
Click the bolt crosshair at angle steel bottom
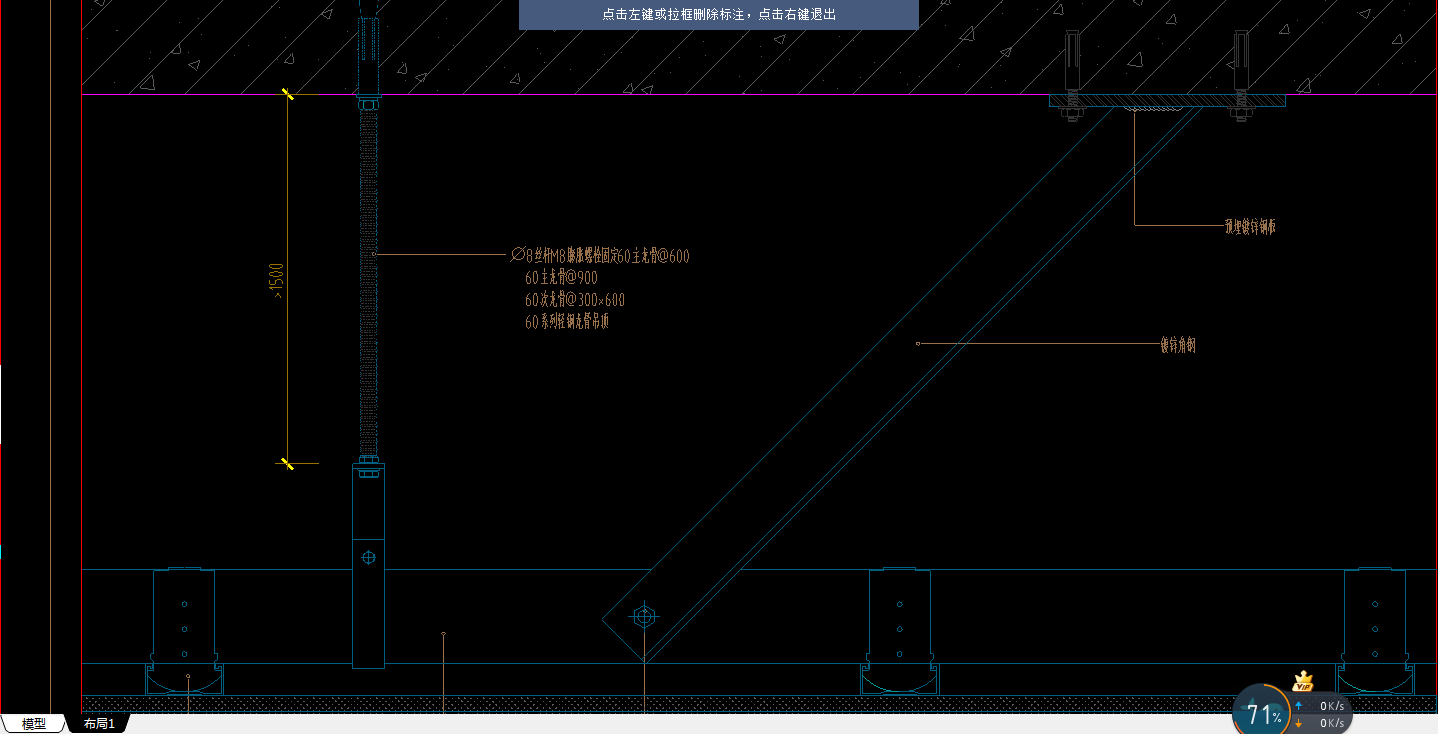click(x=644, y=616)
